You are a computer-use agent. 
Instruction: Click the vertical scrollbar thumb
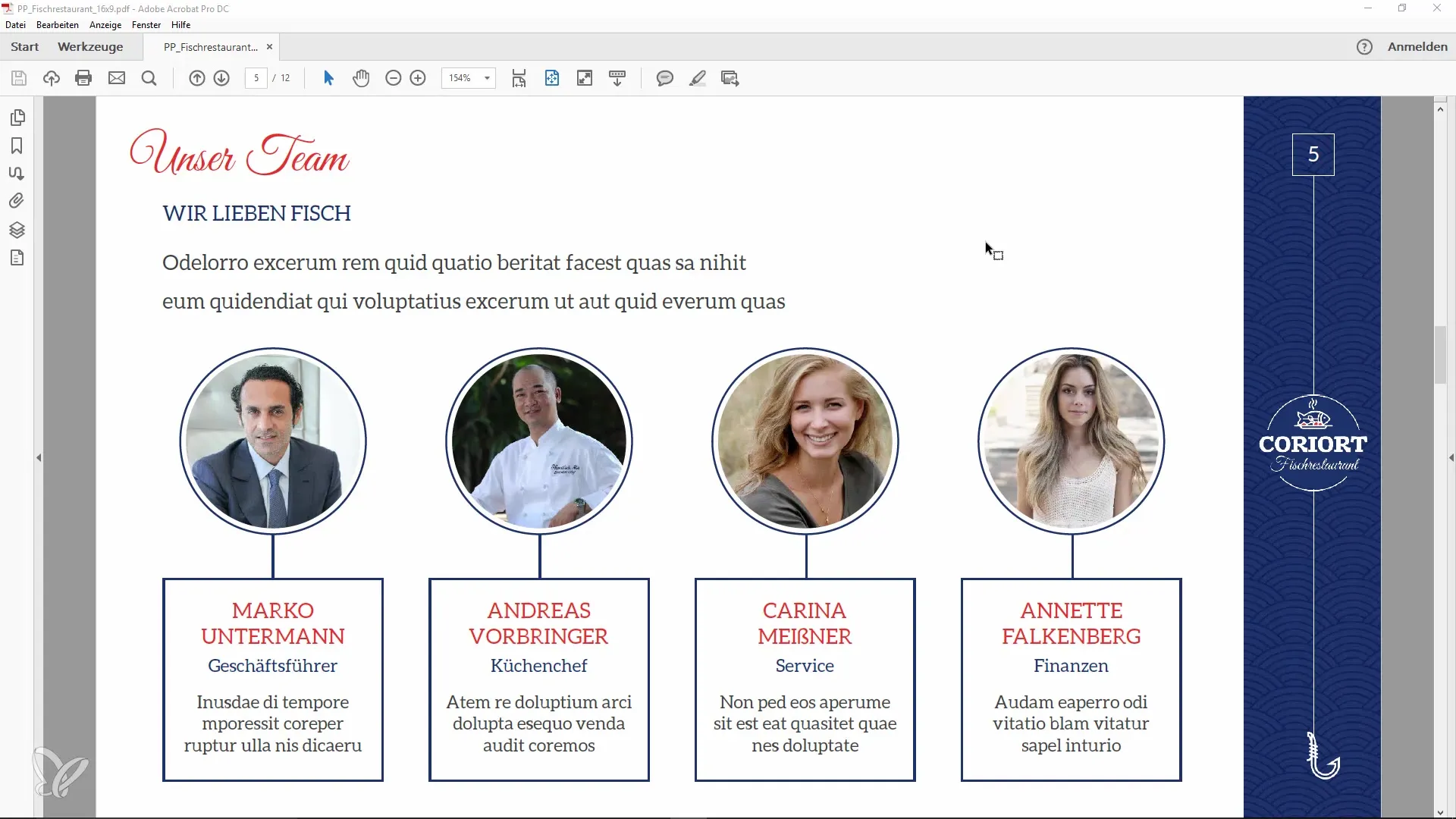pos(1440,355)
